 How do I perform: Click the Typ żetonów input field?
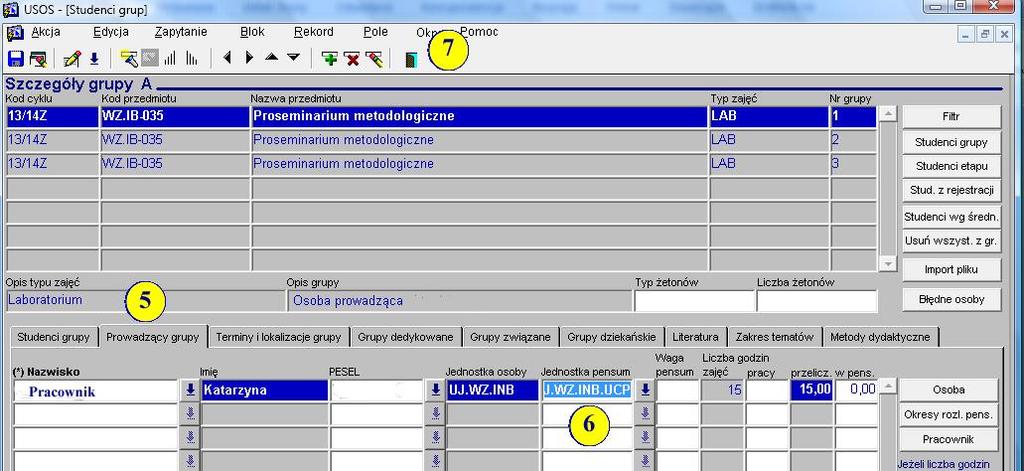point(694,301)
